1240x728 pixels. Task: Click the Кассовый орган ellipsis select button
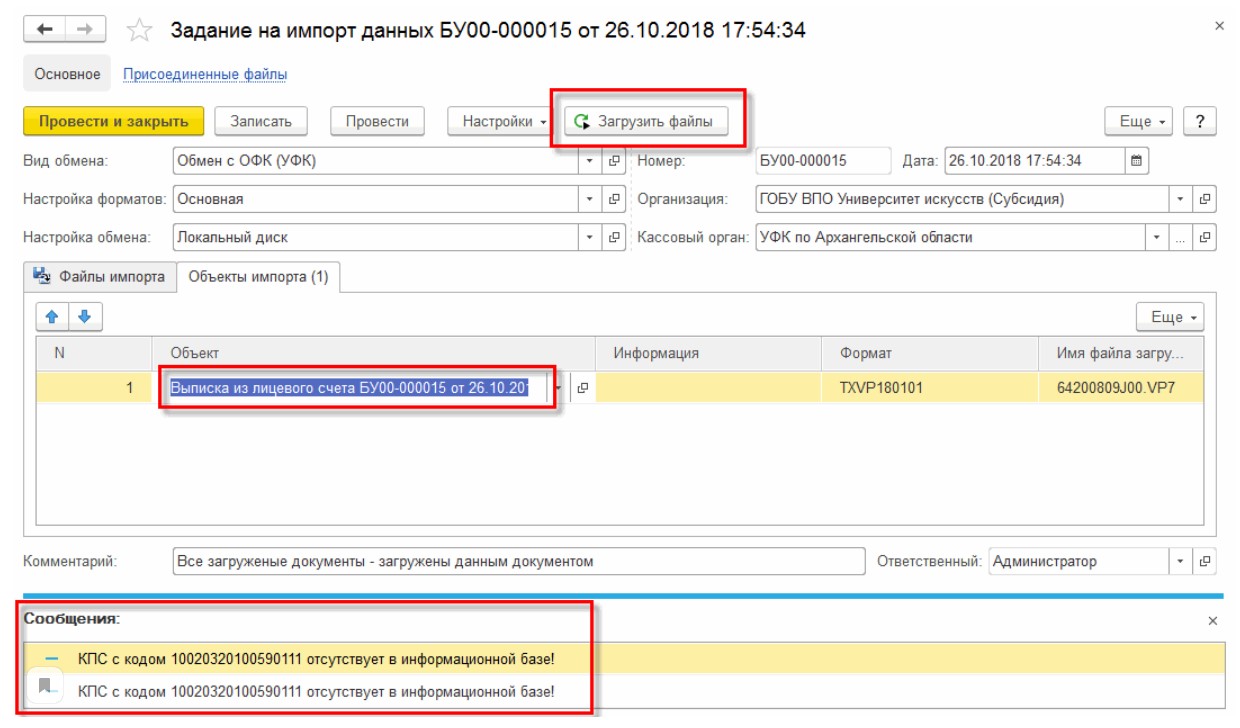coord(1181,238)
